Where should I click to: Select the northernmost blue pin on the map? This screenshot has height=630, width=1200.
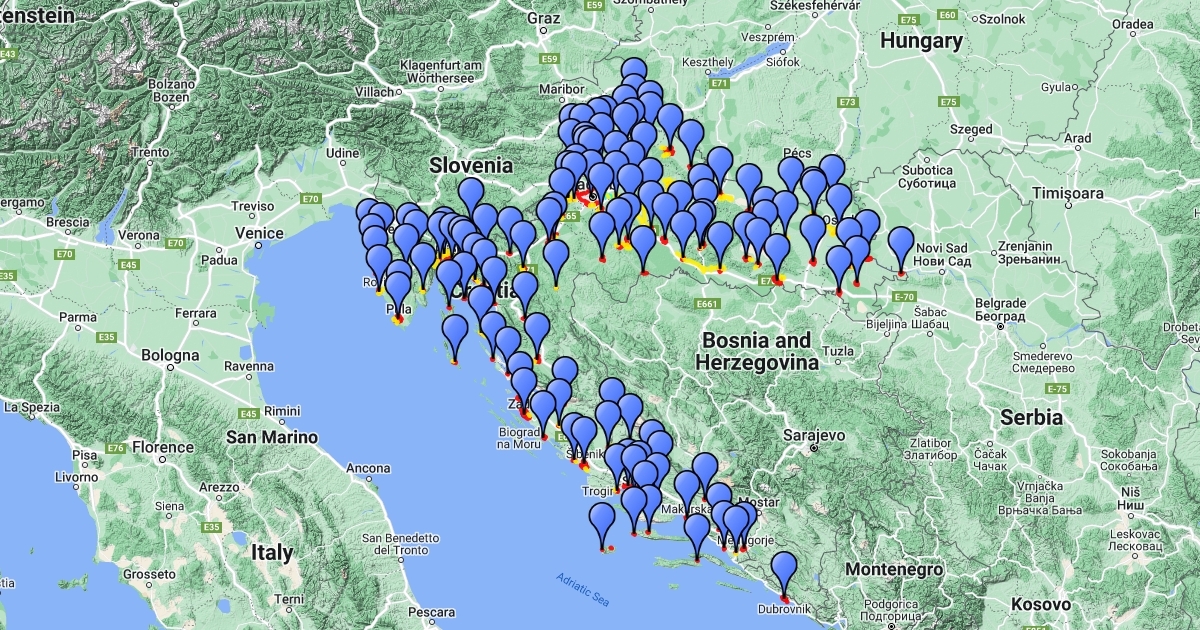point(634,76)
